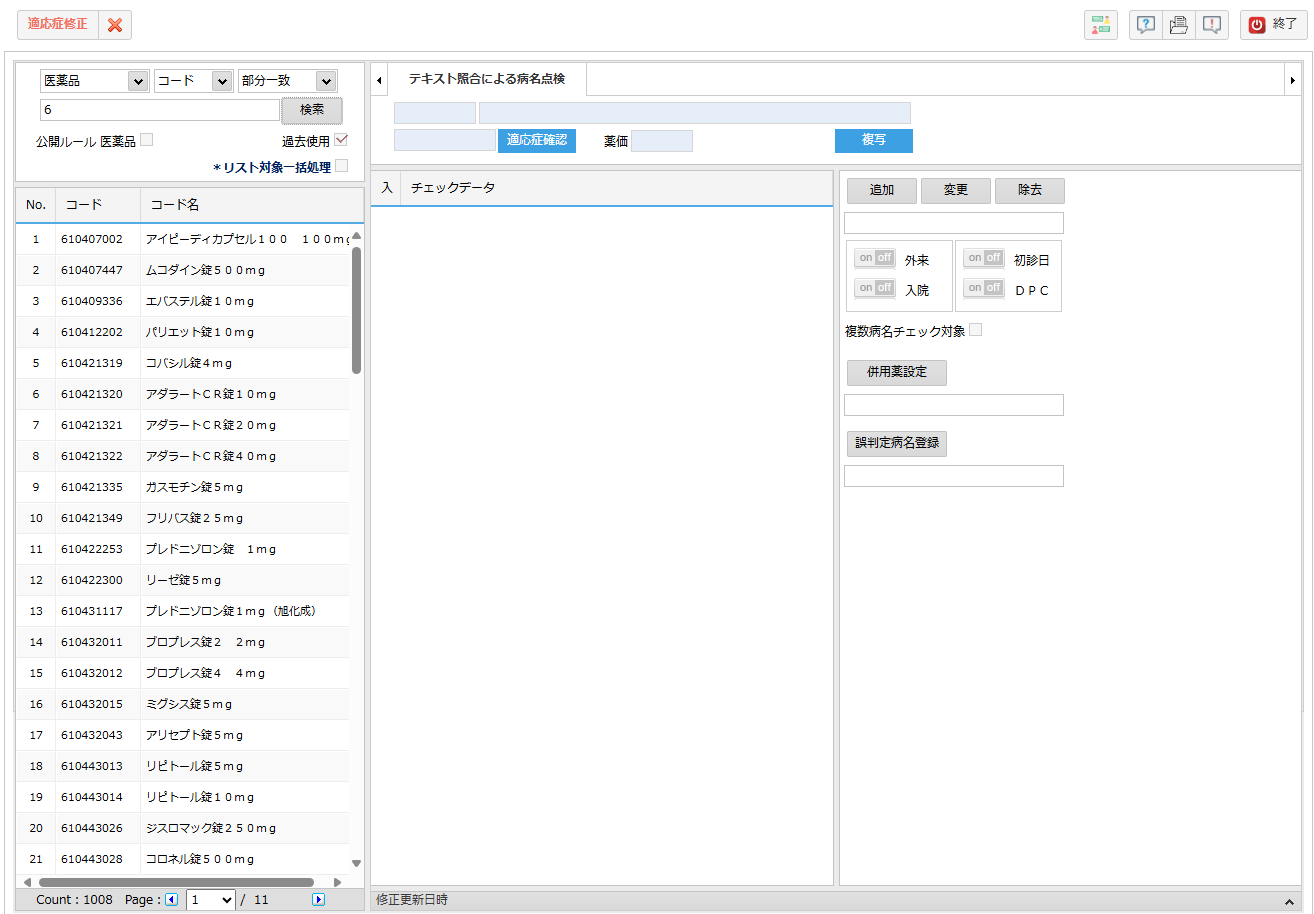The image size is (1314, 914).
Task: Click the text field under 追加 button
Action: [954, 223]
